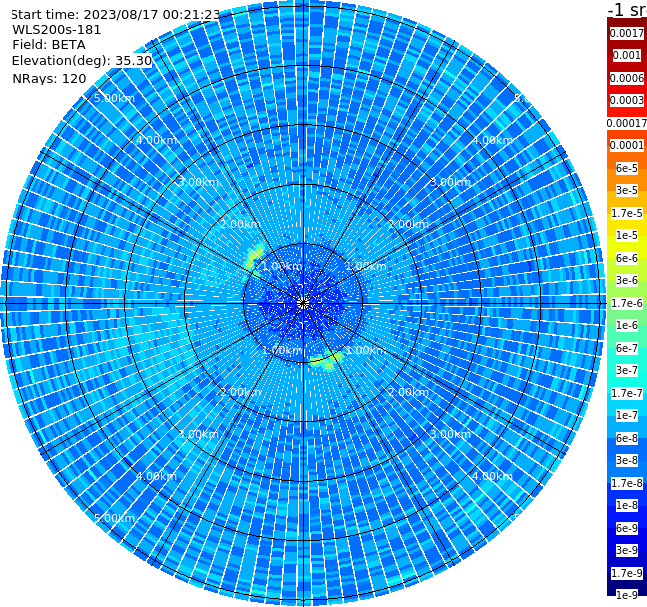
Task: Select the 1.7e-7 colorbar tick
Action: click(627, 393)
